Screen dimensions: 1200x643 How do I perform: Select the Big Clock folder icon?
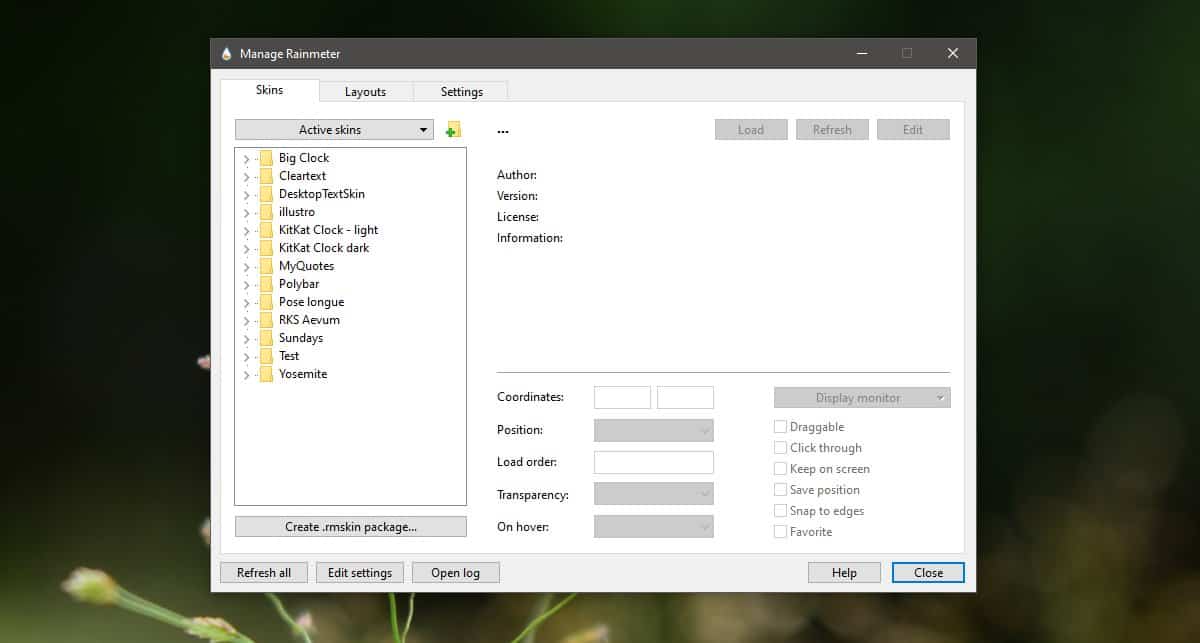[266, 158]
